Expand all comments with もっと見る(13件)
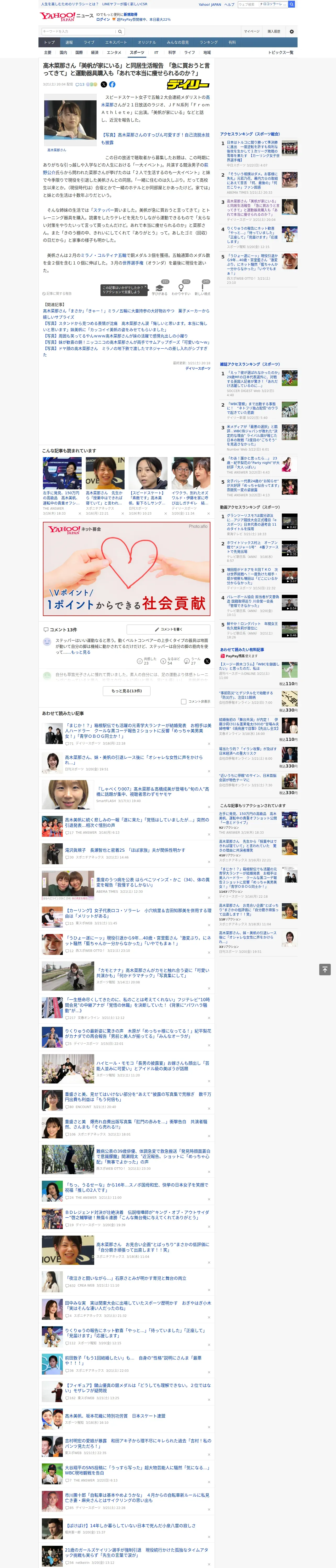 (x=127, y=691)
